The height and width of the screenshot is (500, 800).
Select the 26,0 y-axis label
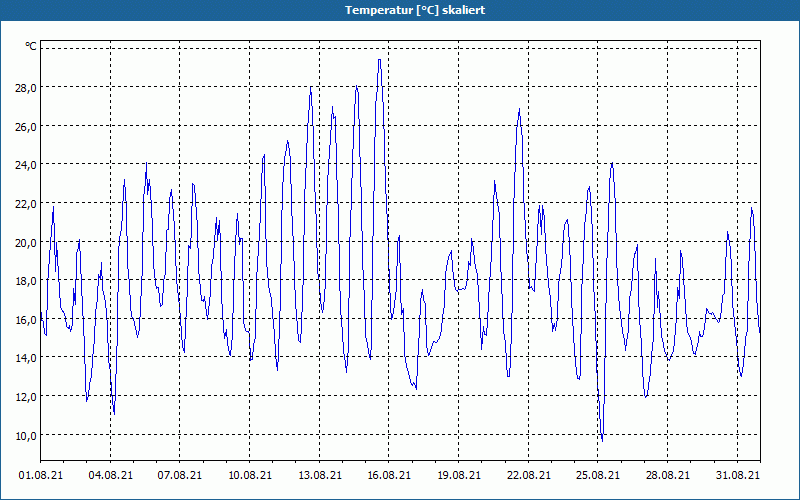pos(25,127)
